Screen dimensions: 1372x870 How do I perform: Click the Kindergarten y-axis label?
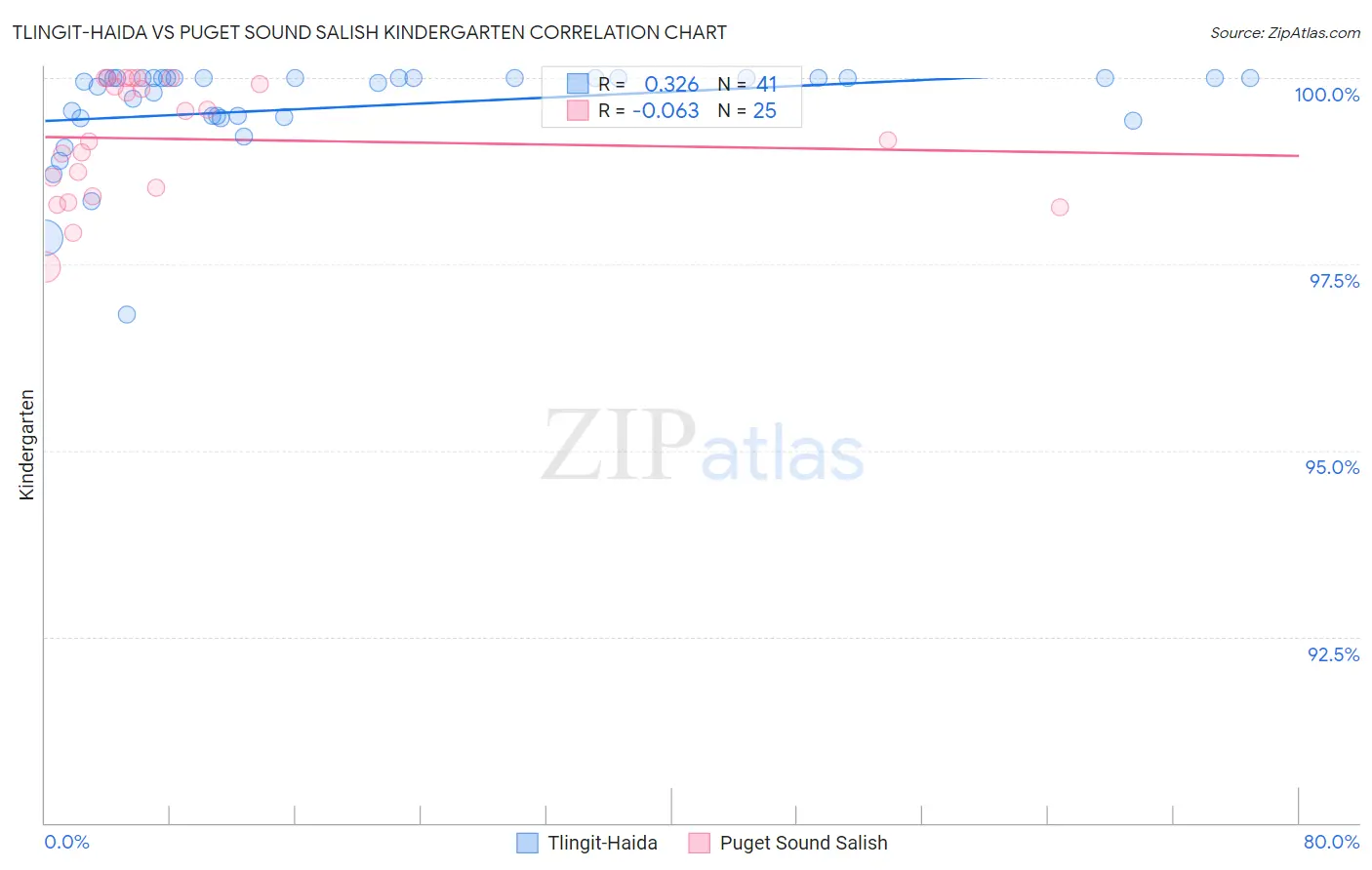click(26, 444)
